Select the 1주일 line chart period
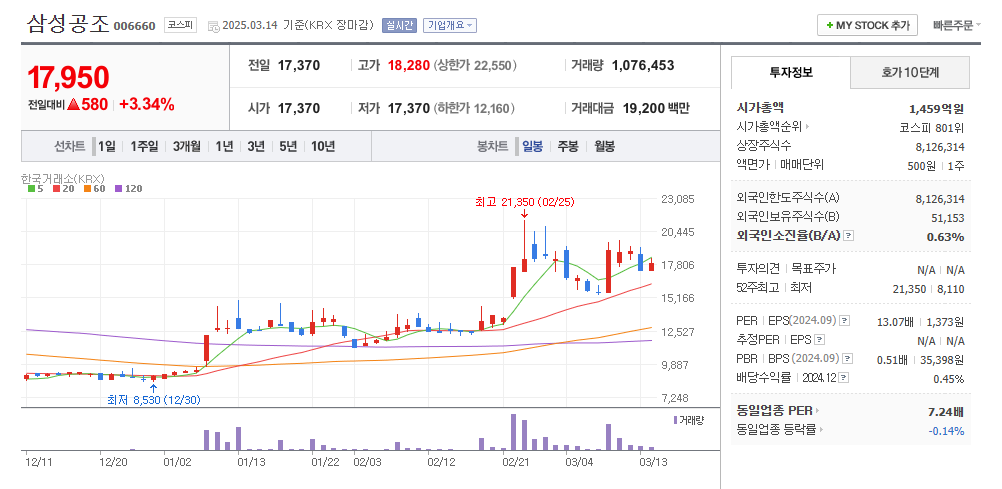Viewport: 1002px width, 489px height. (144, 146)
